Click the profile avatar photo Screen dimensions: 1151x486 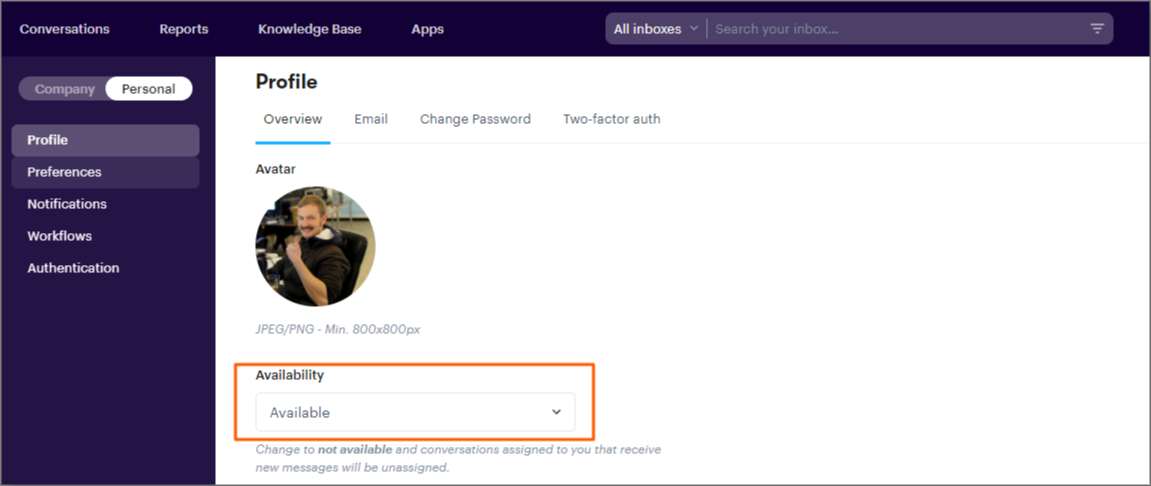tap(315, 246)
